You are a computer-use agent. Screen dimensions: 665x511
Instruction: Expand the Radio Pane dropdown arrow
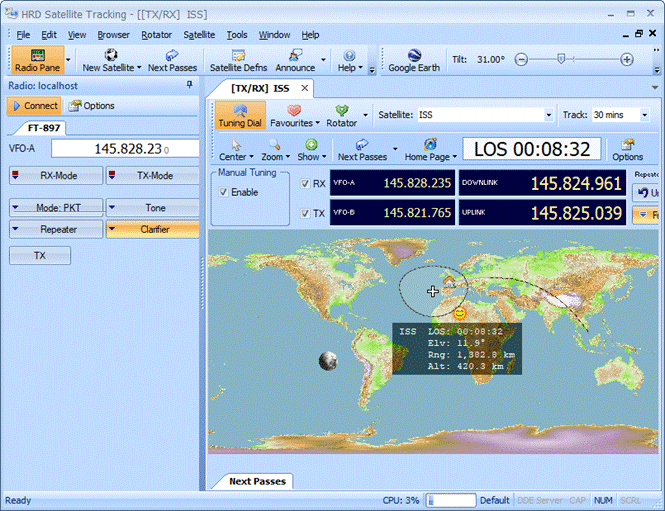[68, 60]
